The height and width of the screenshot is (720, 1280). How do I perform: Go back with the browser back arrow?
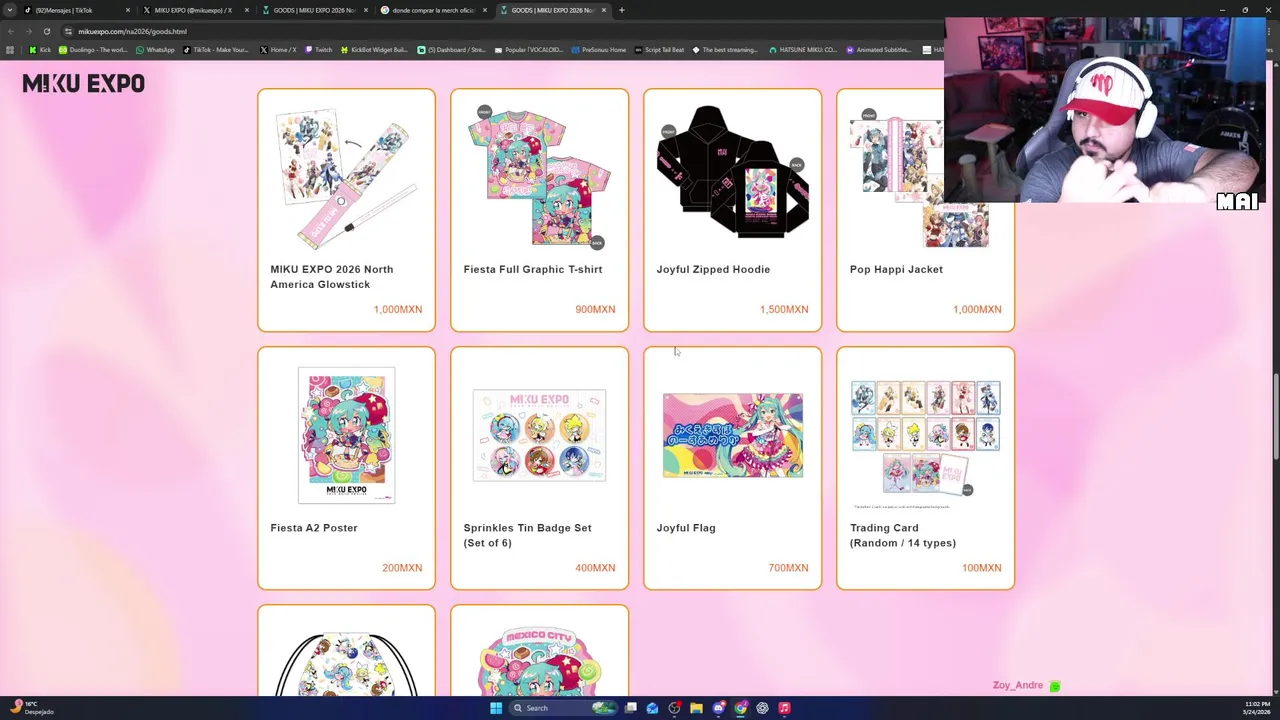click(10, 31)
